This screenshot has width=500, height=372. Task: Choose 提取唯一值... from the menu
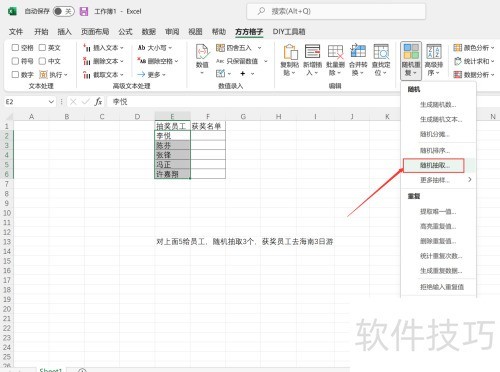[438, 211]
